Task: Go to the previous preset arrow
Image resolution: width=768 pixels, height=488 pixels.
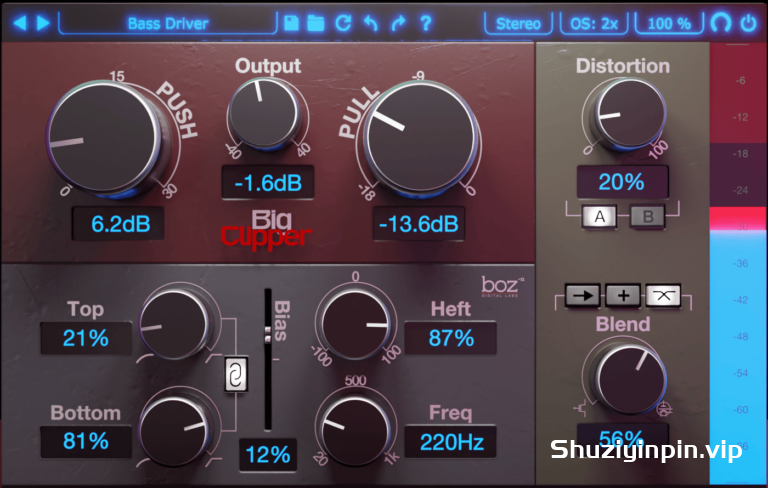Action: point(20,23)
